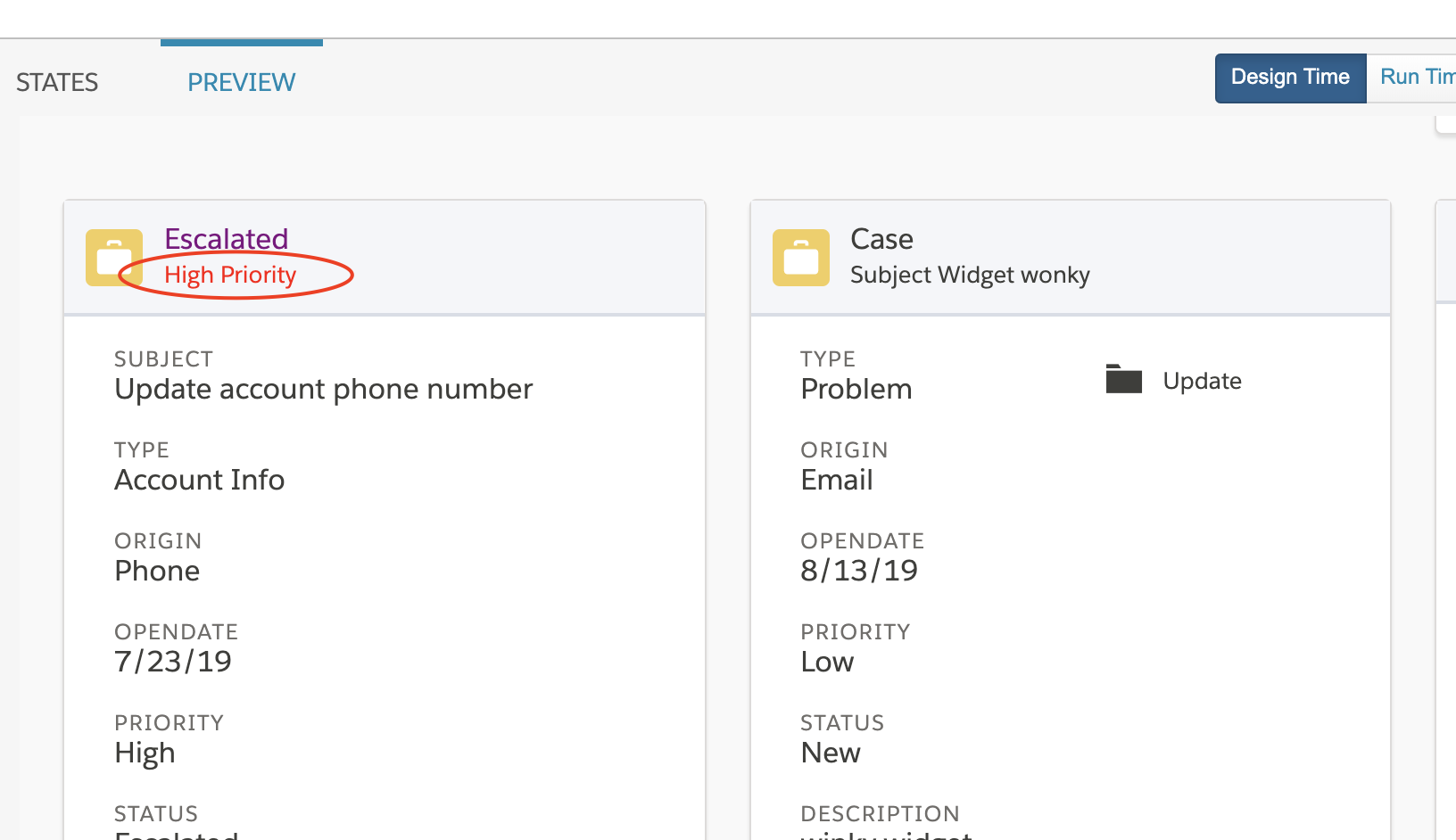Open the PREVIEW tab

[241, 82]
